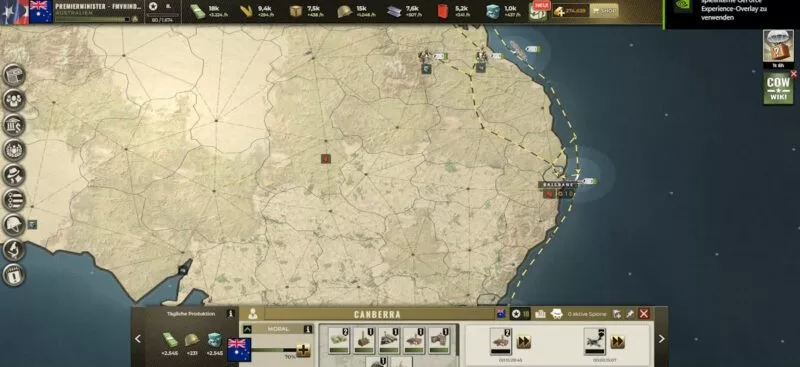The height and width of the screenshot is (367, 800).
Task: Boost morale with the gold plus button
Action: tap(303, 350)
